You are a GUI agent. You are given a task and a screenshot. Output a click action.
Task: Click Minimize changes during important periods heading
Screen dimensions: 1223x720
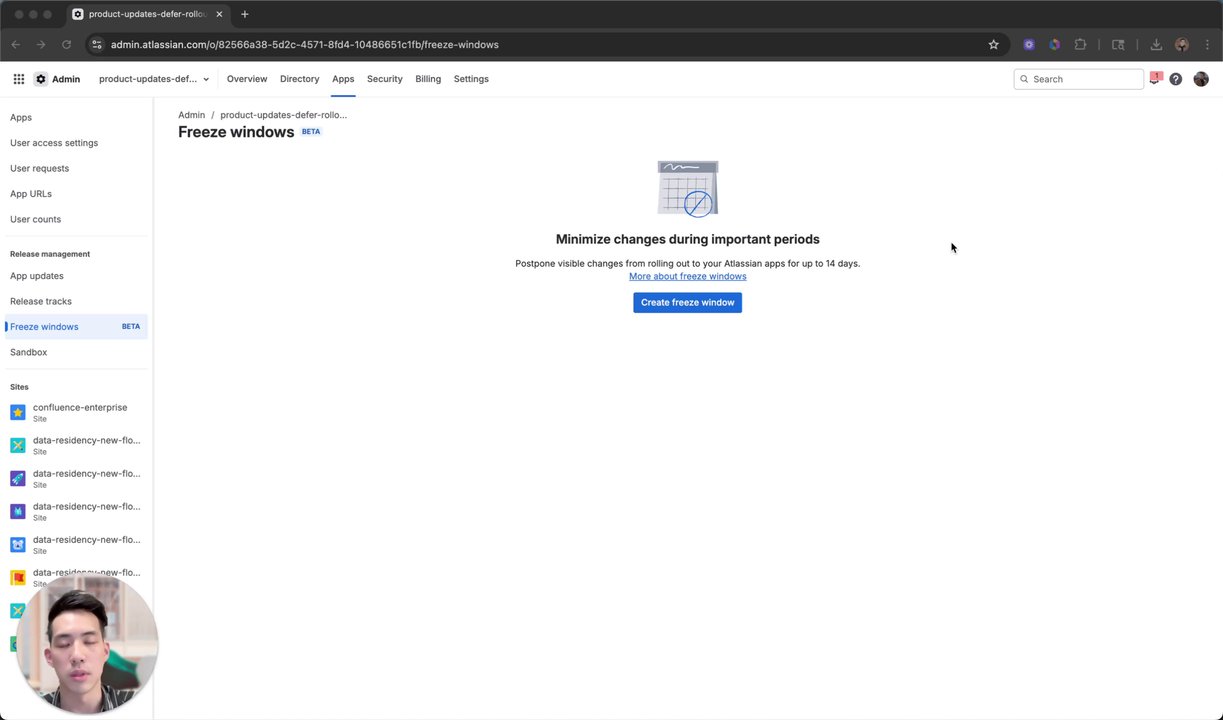(x=687, y=239)
